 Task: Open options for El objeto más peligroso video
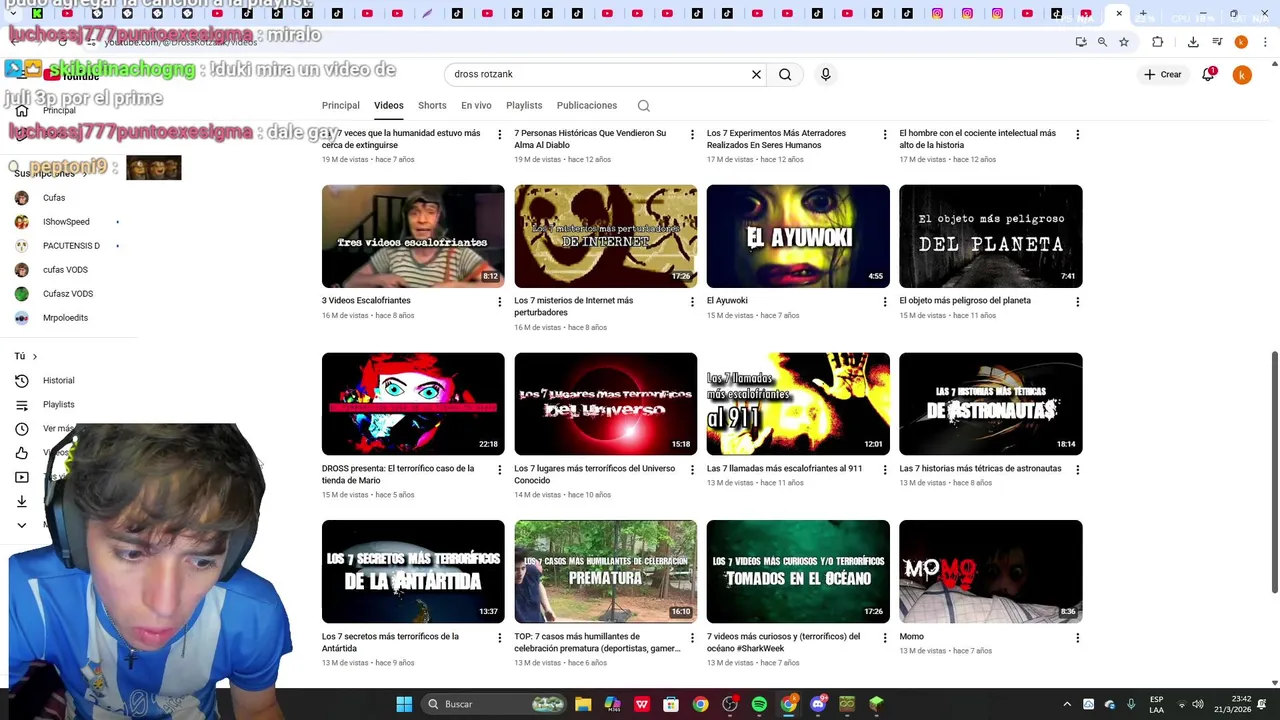(1077, 301)
